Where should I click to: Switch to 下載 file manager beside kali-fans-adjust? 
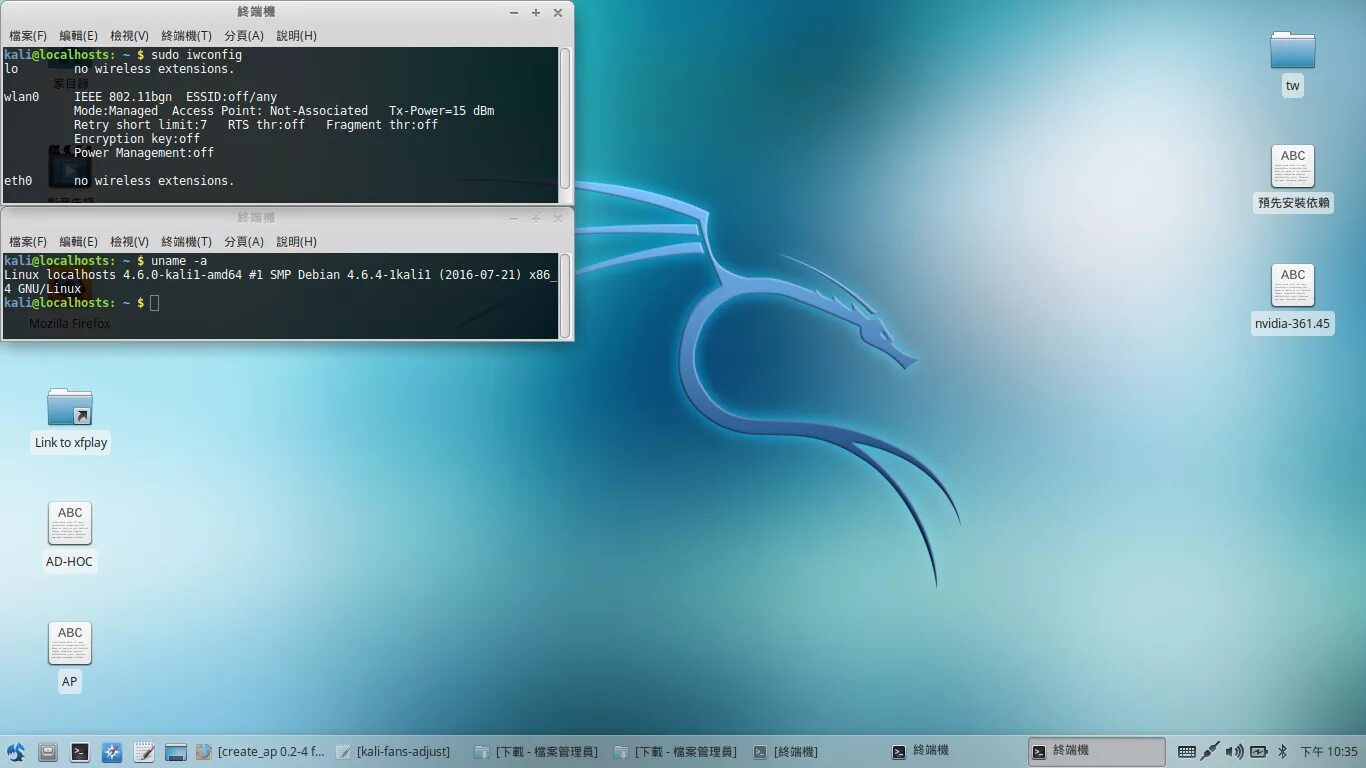[x=537, y=752]
